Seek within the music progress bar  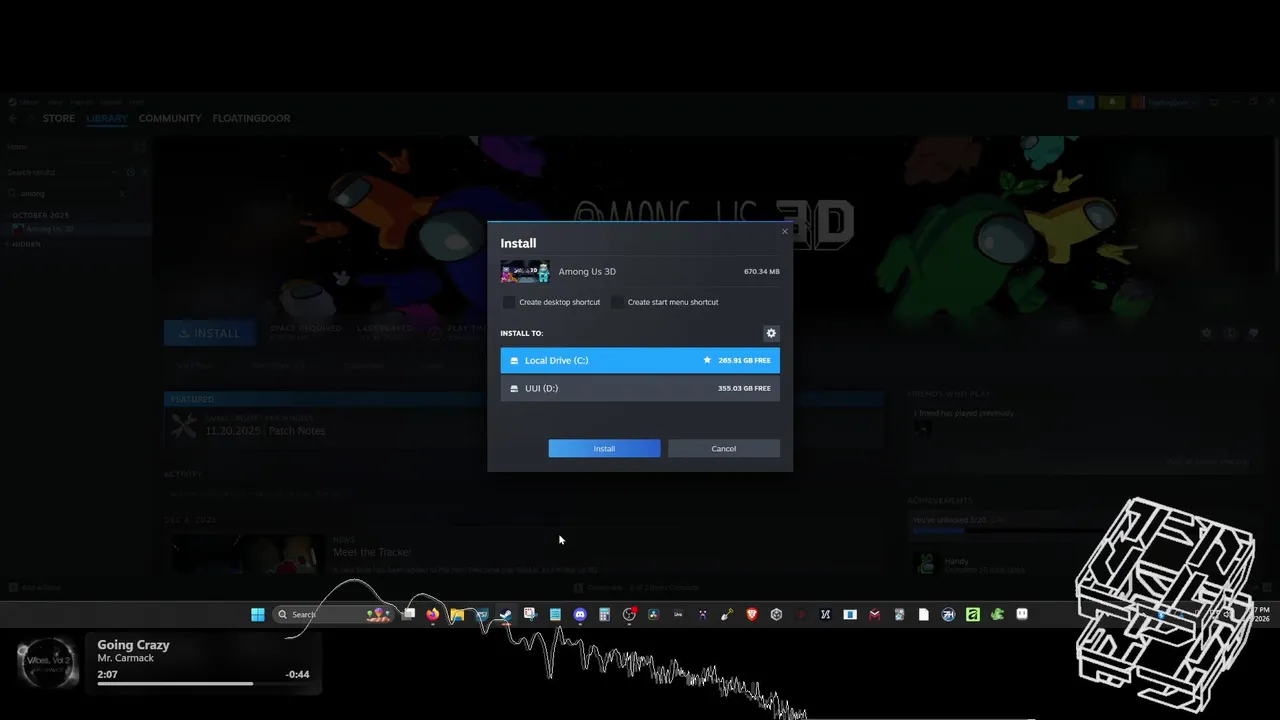pos(203,684)
